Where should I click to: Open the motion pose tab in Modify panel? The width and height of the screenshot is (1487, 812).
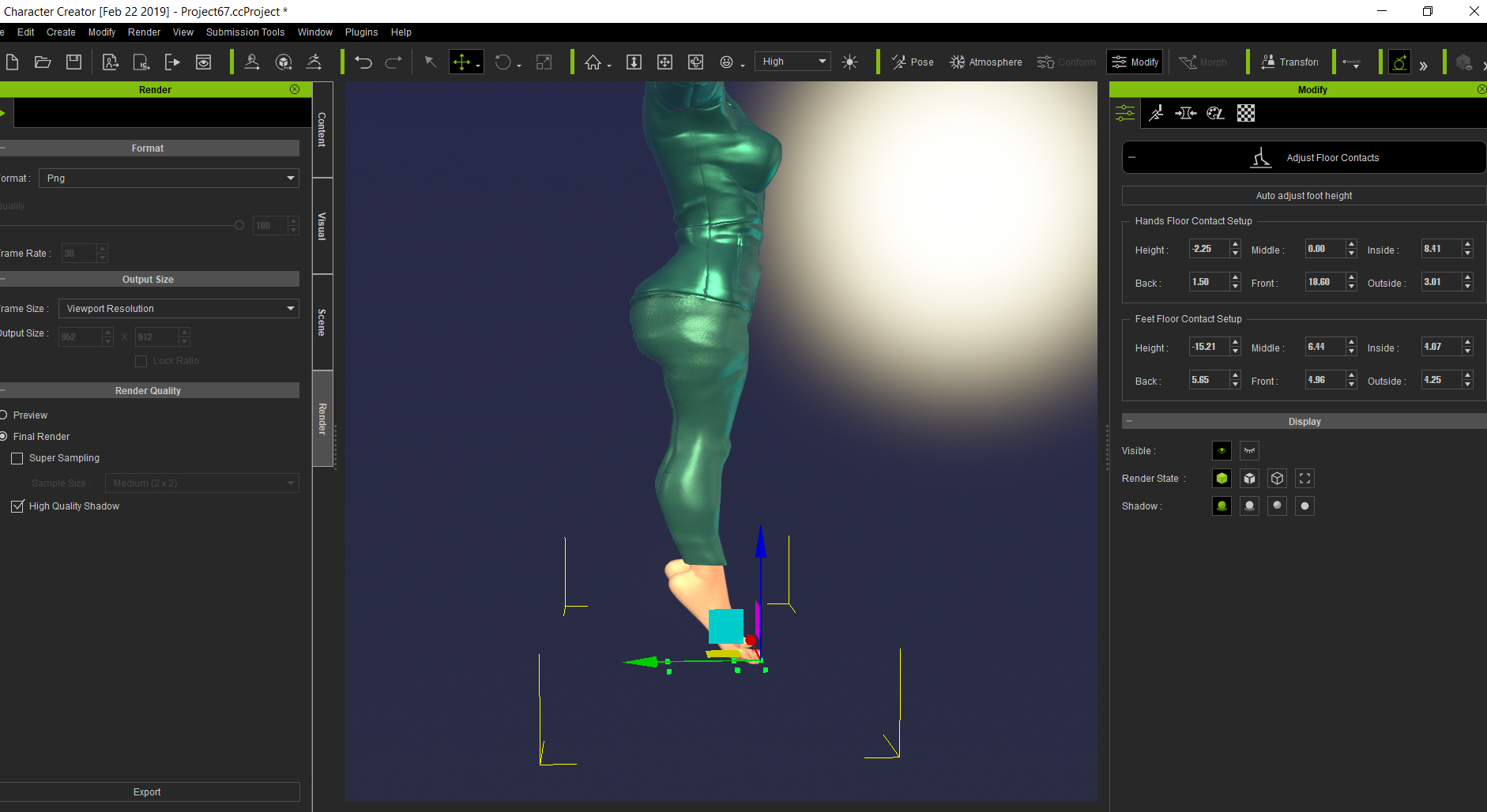click(1155, 113)
